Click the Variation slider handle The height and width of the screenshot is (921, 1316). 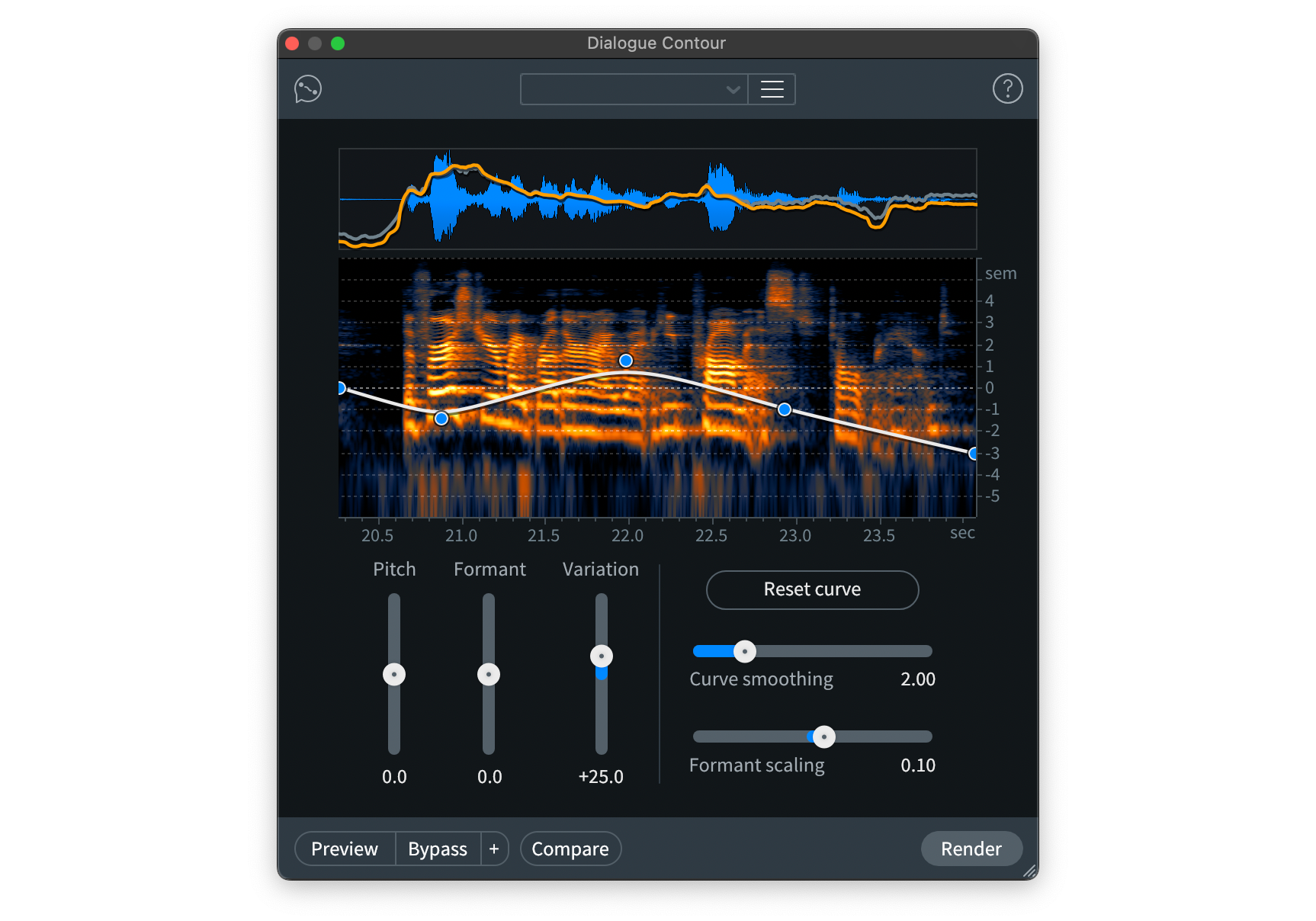pos(602,656)
